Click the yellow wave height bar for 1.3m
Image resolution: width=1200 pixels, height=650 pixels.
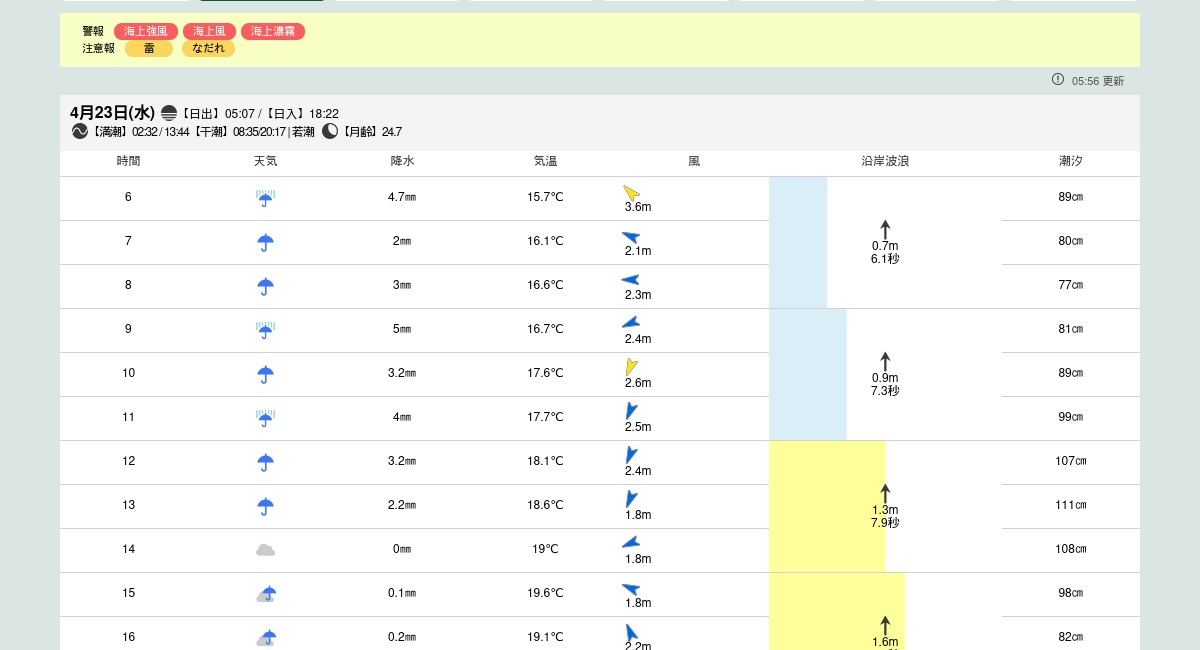[x=826, y=506]
